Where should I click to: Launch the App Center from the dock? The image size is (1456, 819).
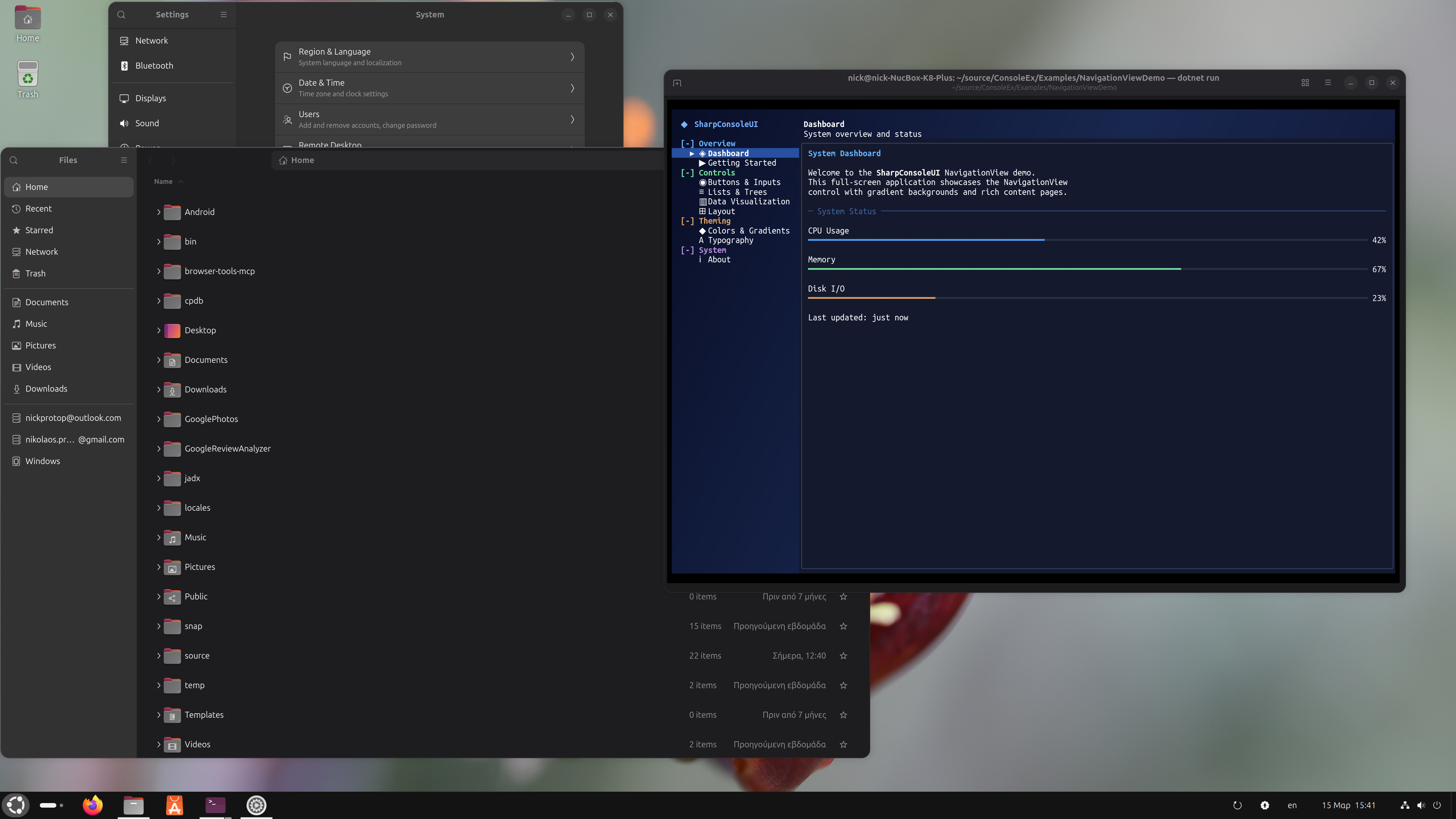[174, 805]
